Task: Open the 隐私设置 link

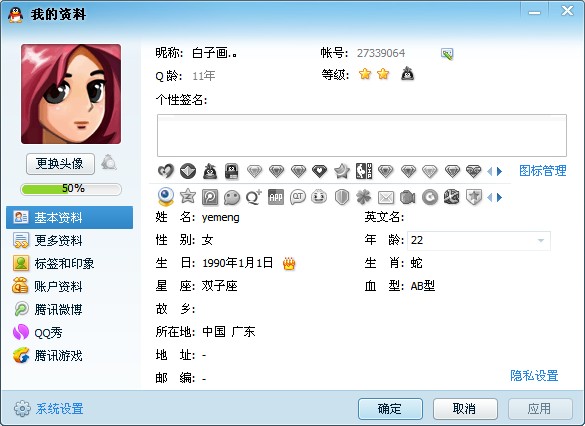Action: coord(534,375)
